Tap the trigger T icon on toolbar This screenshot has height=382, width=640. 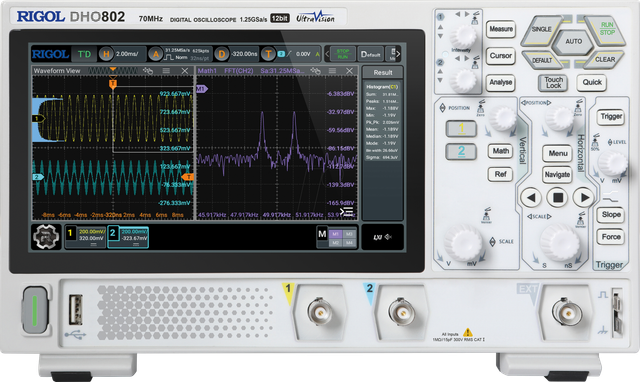point(268,54)
